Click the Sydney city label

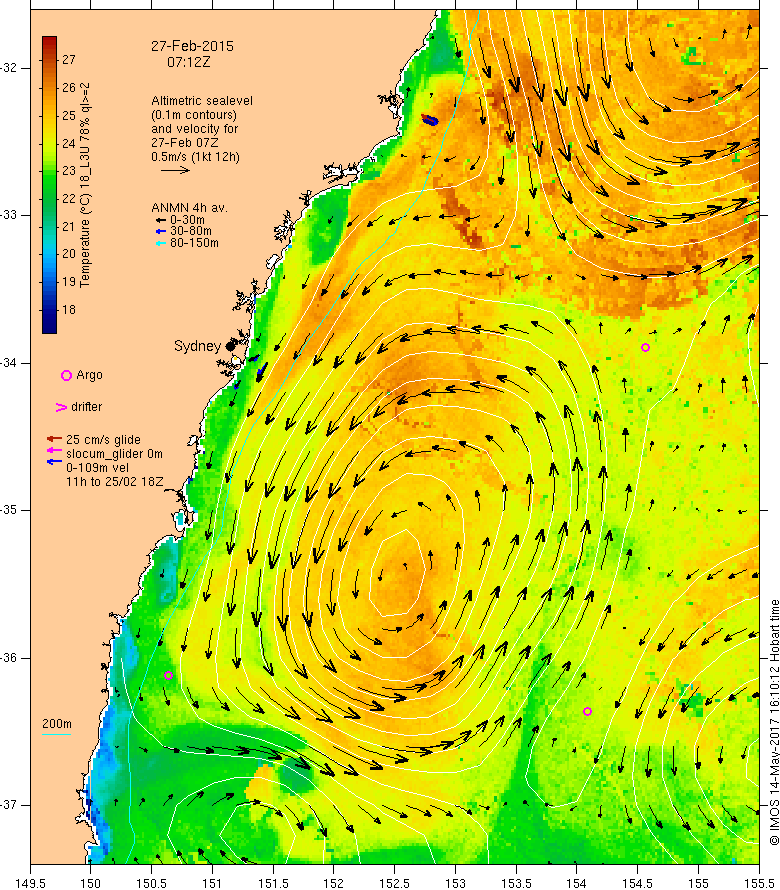click(197, 346)
